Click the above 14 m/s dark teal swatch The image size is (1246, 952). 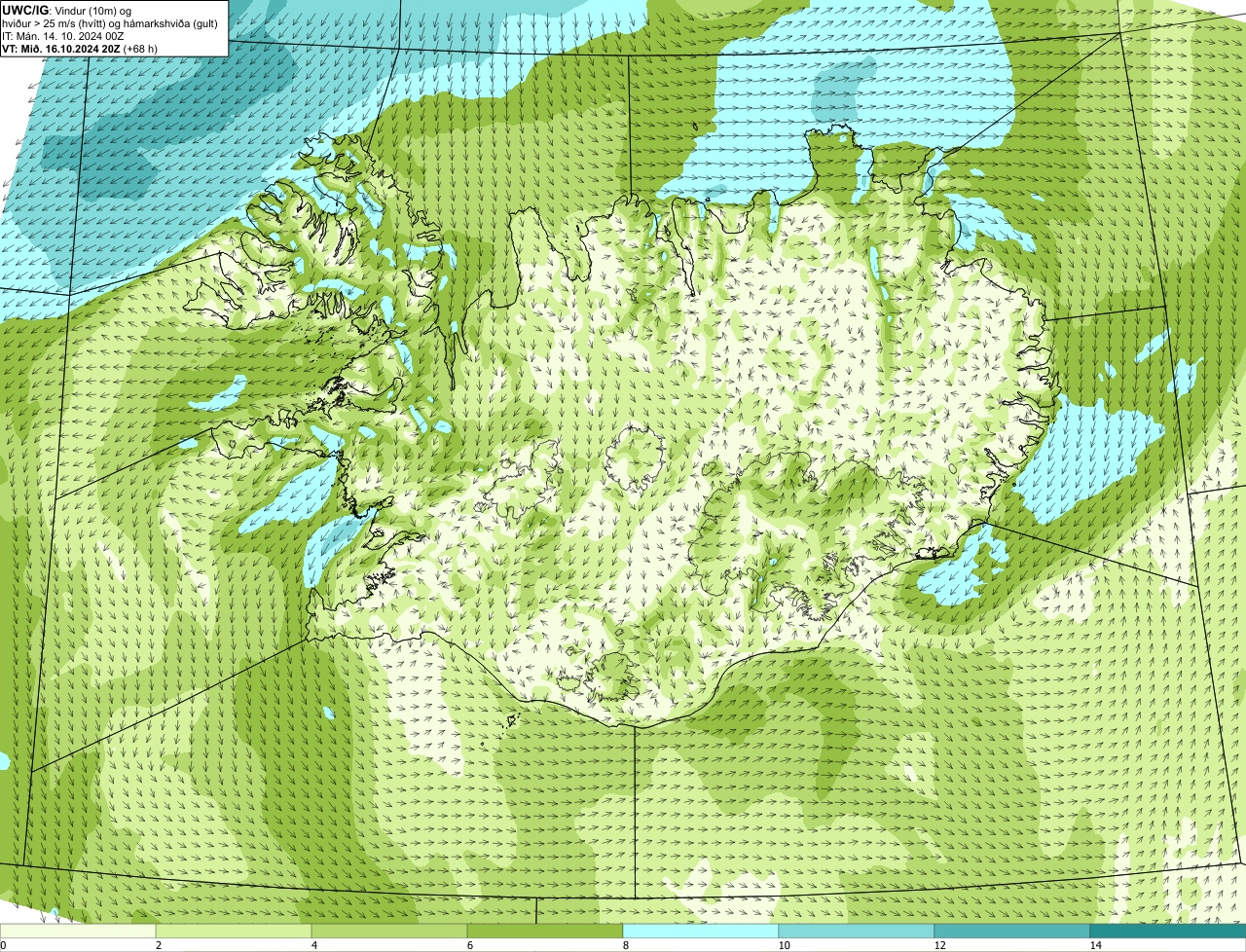tap(1168, 931)
